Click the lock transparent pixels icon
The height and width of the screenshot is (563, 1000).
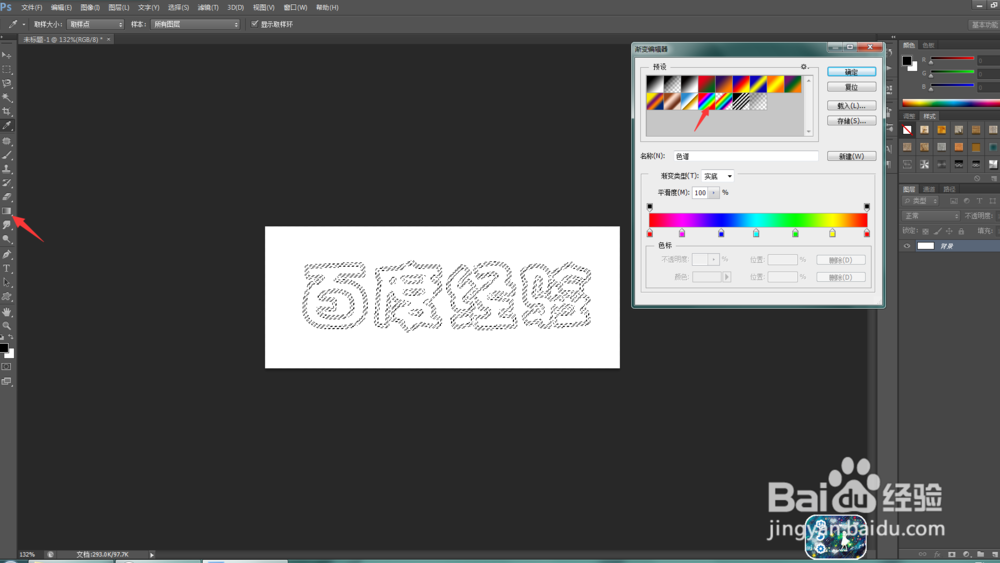926,231
